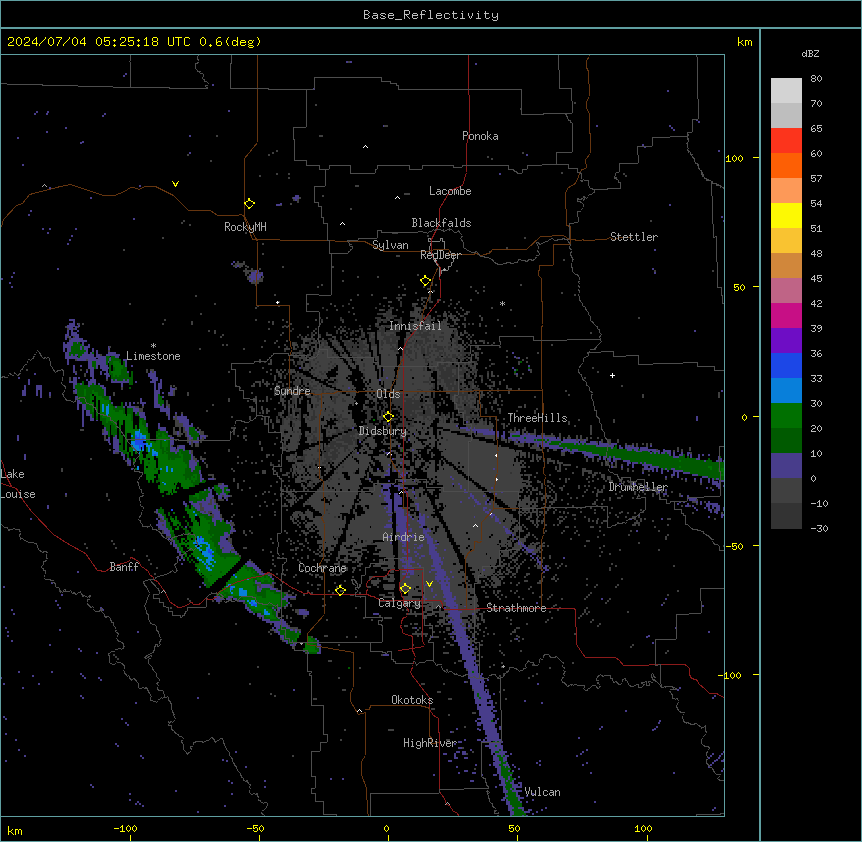Image resolution: width=862 pixels, height=842 pixels.
Task: Click the dBZ legend heading
Action: pos(810,53)
